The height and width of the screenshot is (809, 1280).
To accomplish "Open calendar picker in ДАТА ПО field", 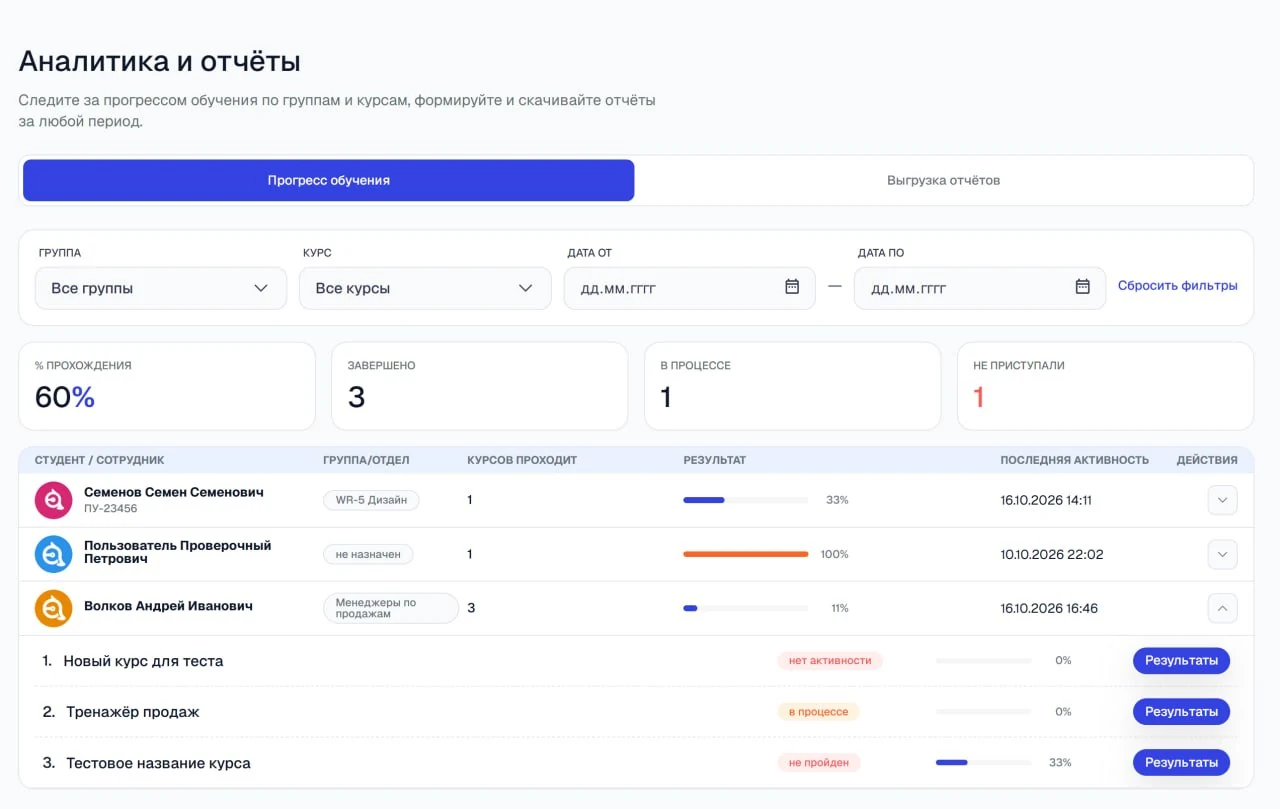I will pos(1082,287).
